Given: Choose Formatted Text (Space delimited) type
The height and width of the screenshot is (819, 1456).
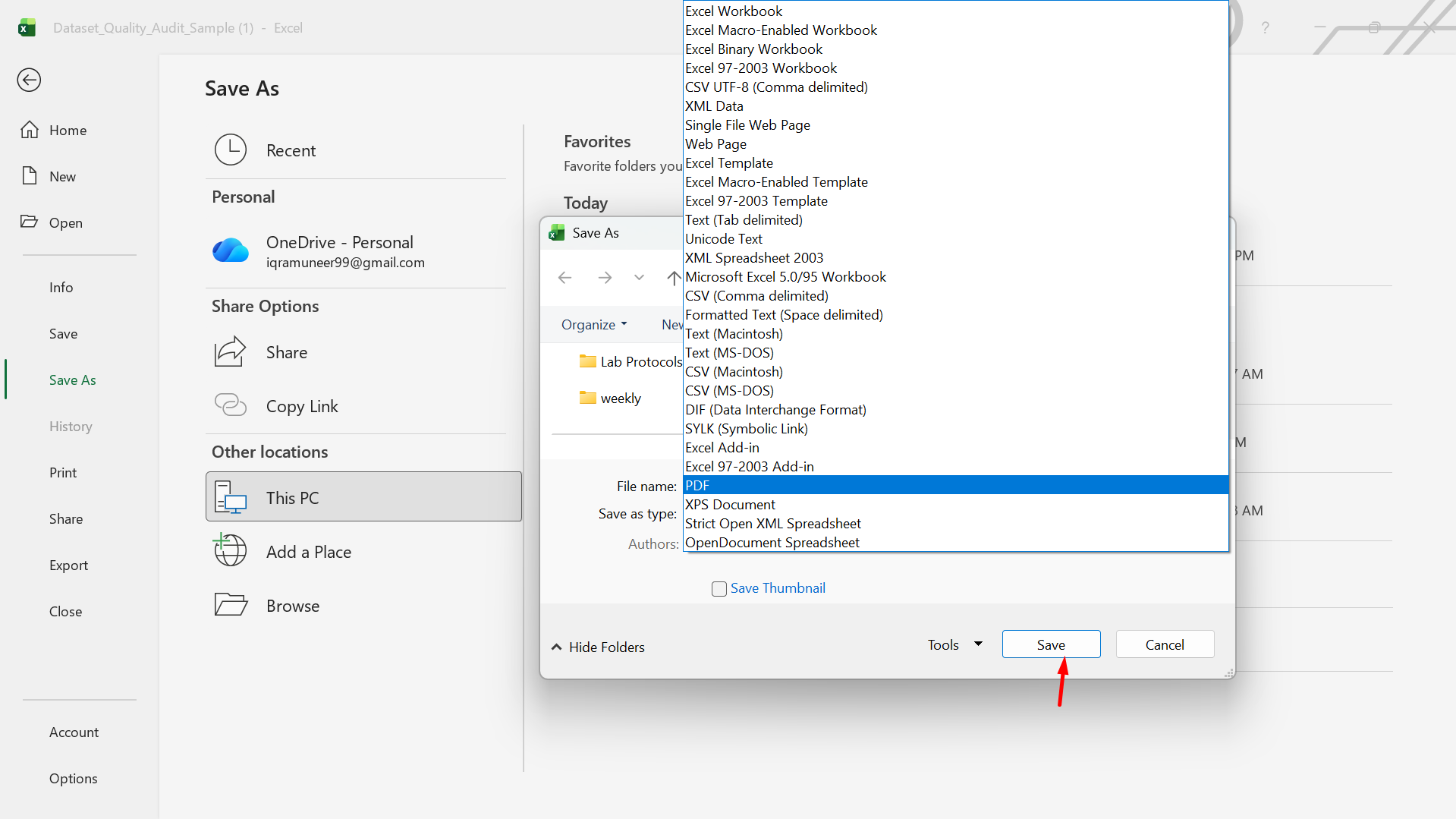Looking at the screenshot, I should [956, 314].
